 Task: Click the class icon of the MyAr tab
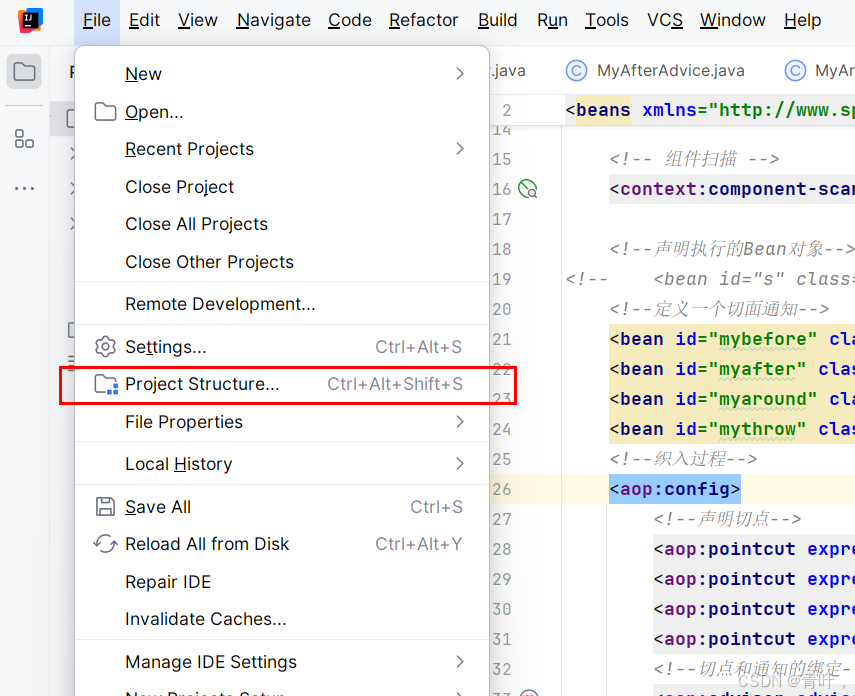pos(795,70)
